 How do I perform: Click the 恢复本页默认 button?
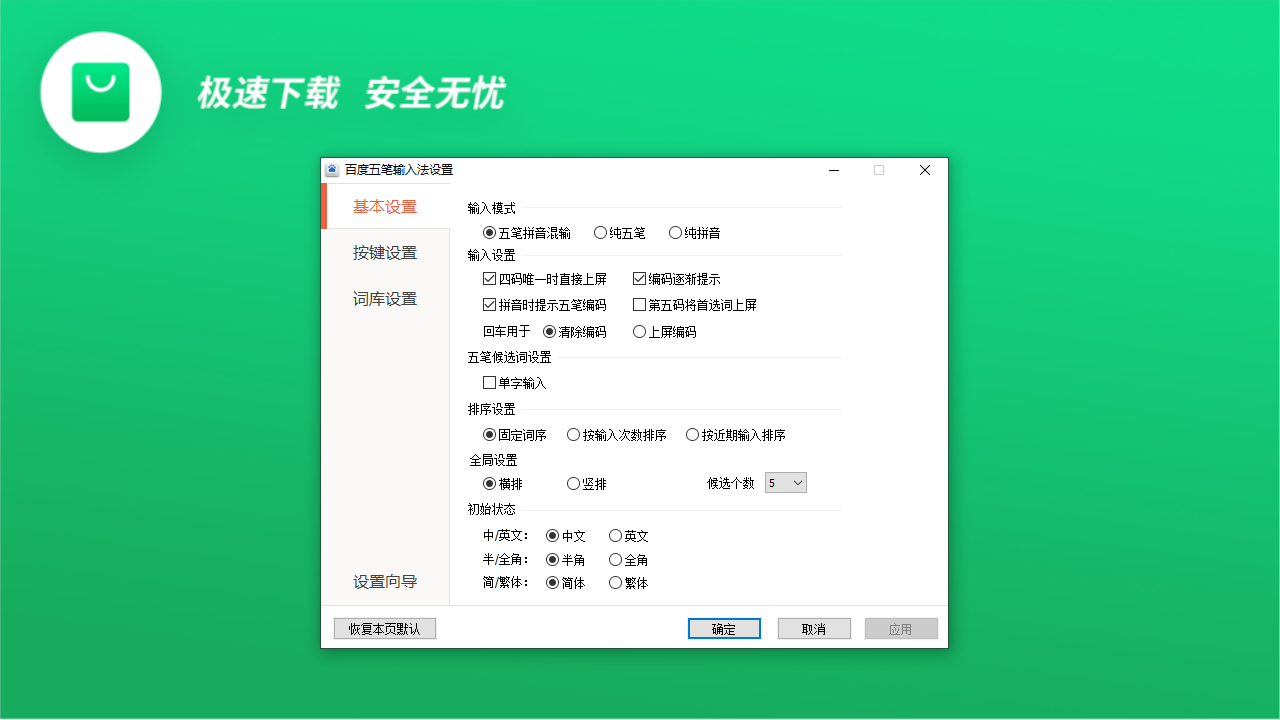(x=385, y=627)
